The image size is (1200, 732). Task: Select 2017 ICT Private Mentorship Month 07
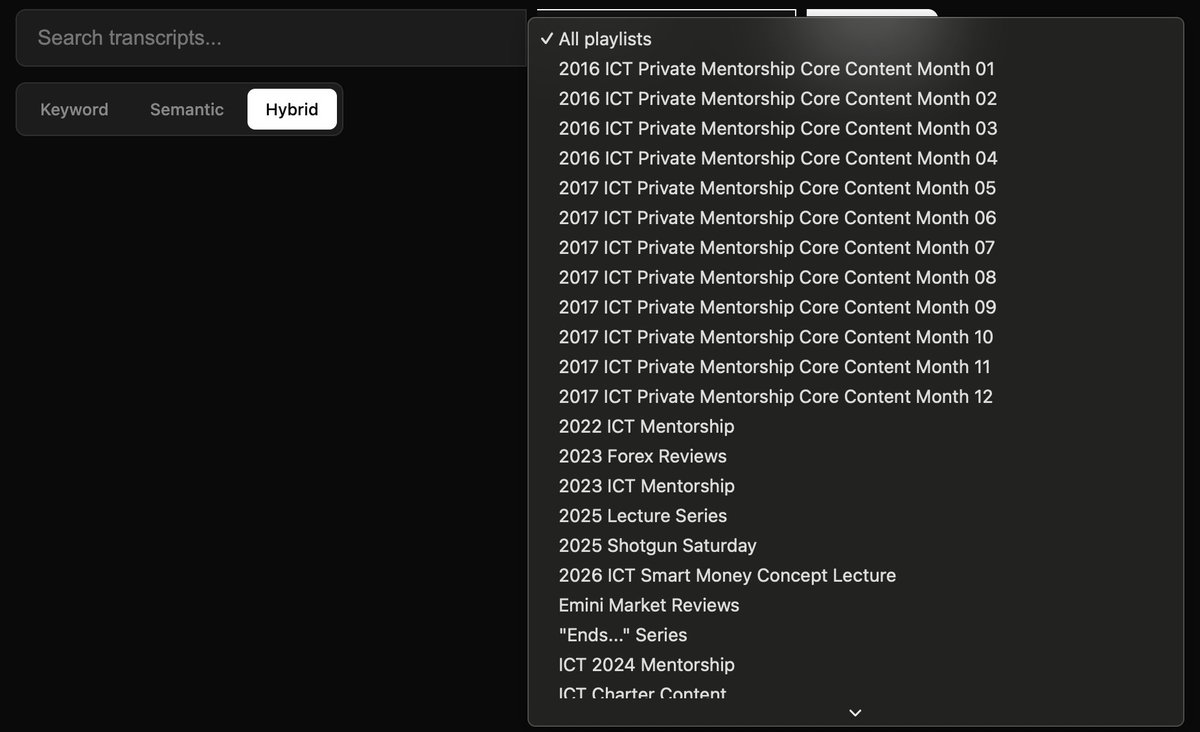tap(855, 247)
